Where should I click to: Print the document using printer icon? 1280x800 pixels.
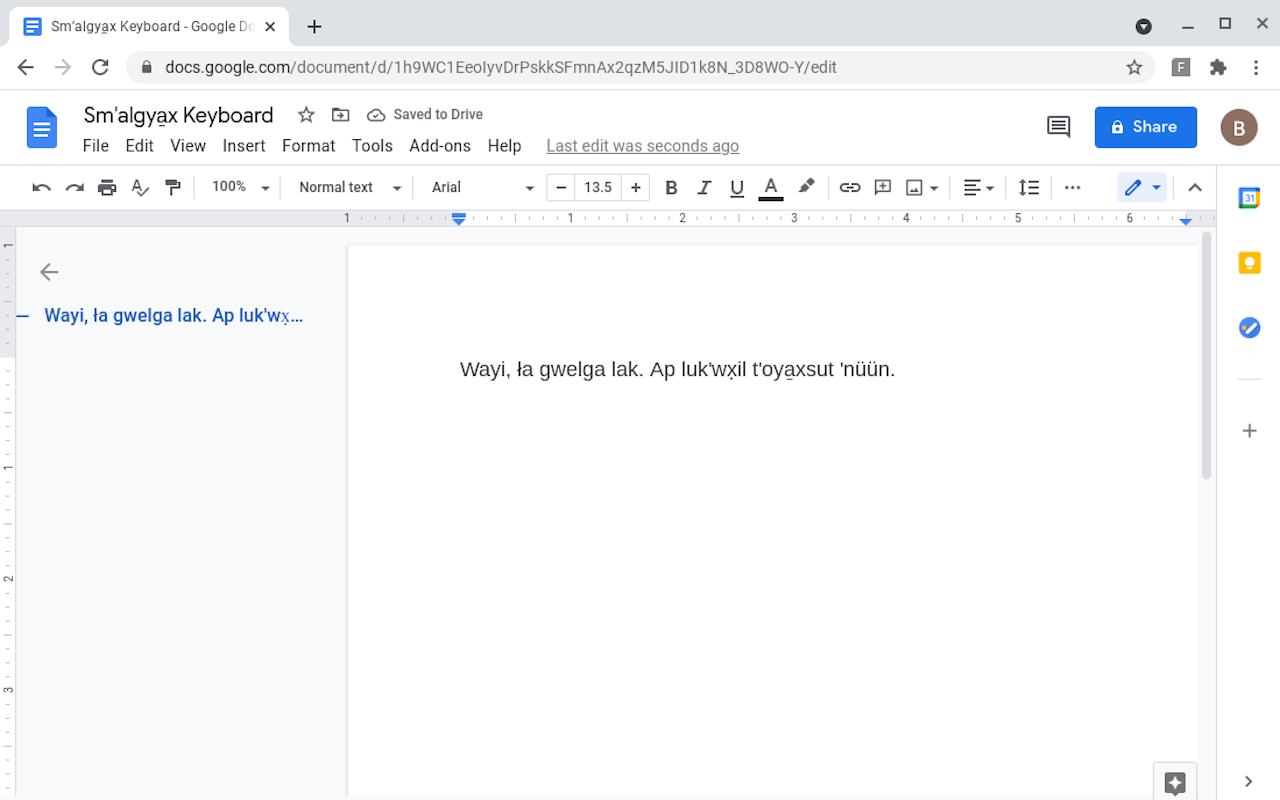(107, 187)
